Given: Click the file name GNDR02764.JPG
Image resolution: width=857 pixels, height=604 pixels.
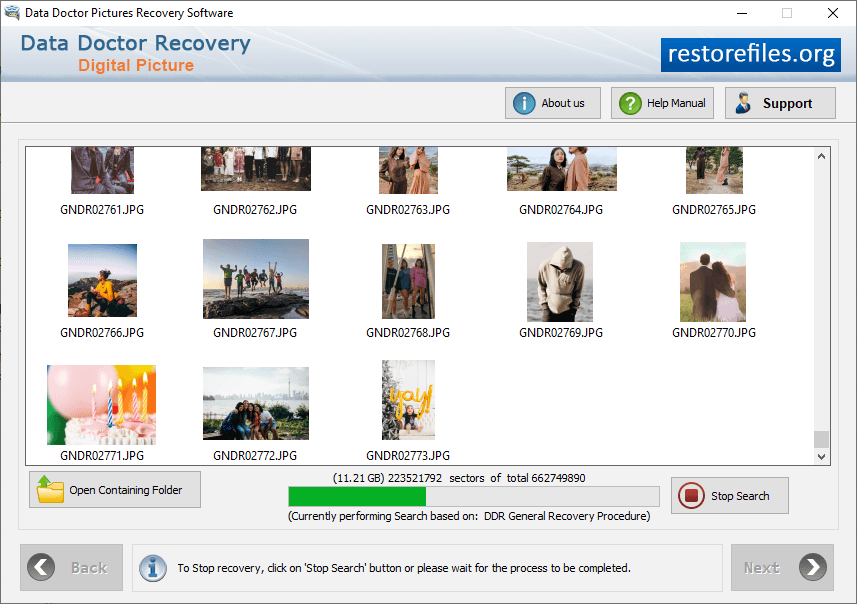Looking at the screenshot, I should click(x=561, y=209).
